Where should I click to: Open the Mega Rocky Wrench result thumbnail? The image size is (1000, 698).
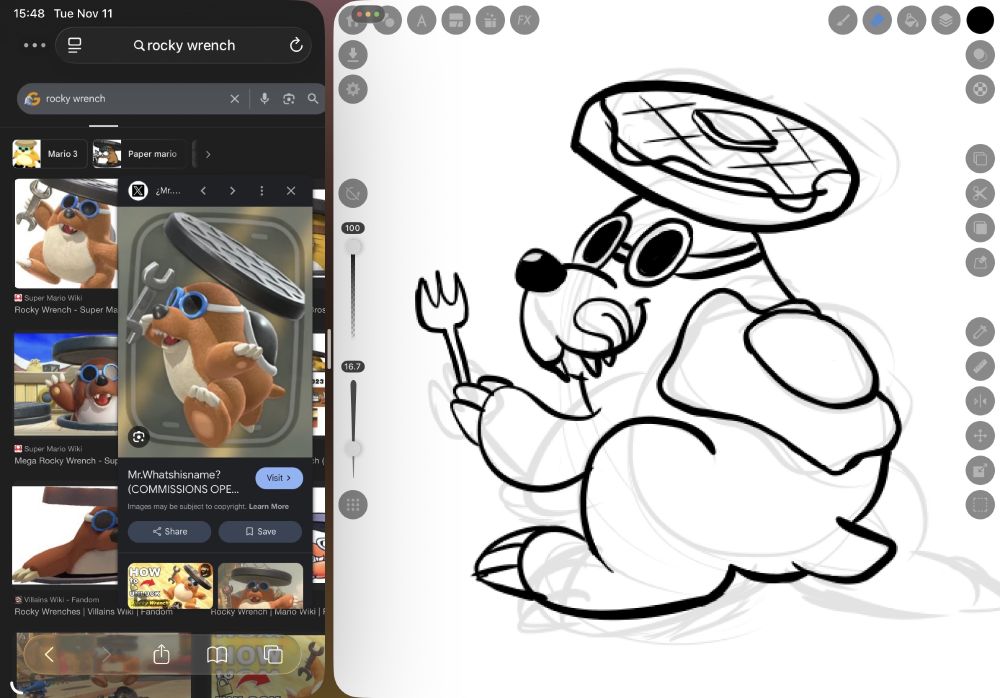pyautogui.click(x=65, y=385)
